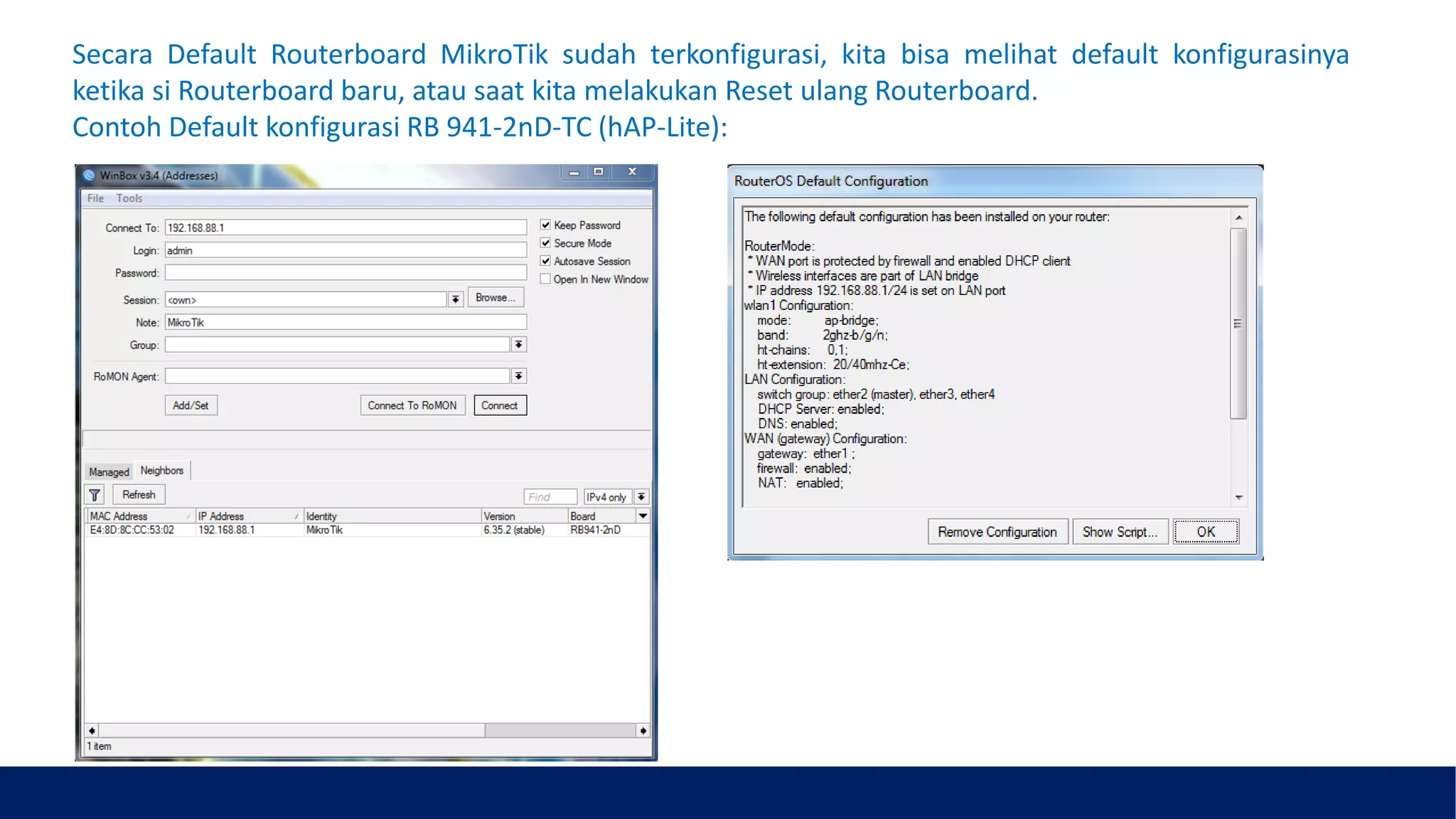The image size is (1456, 819).
Task: Click the Group combo box field
Action: click(338, 345)
